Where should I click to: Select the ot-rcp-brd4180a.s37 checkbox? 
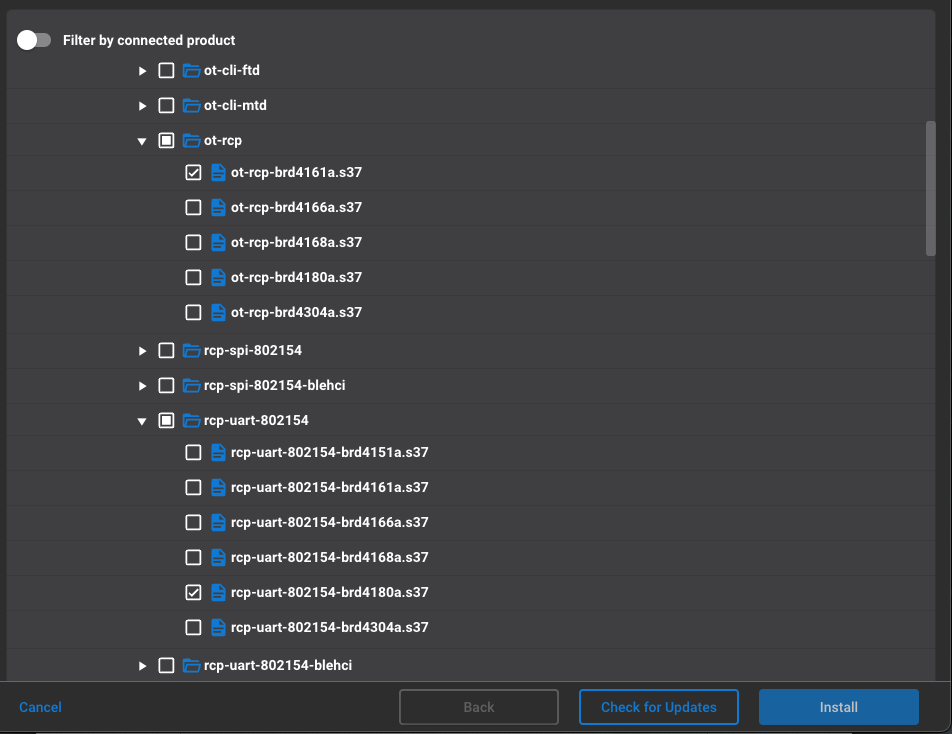pyautogui.click(x=193, y=277)
